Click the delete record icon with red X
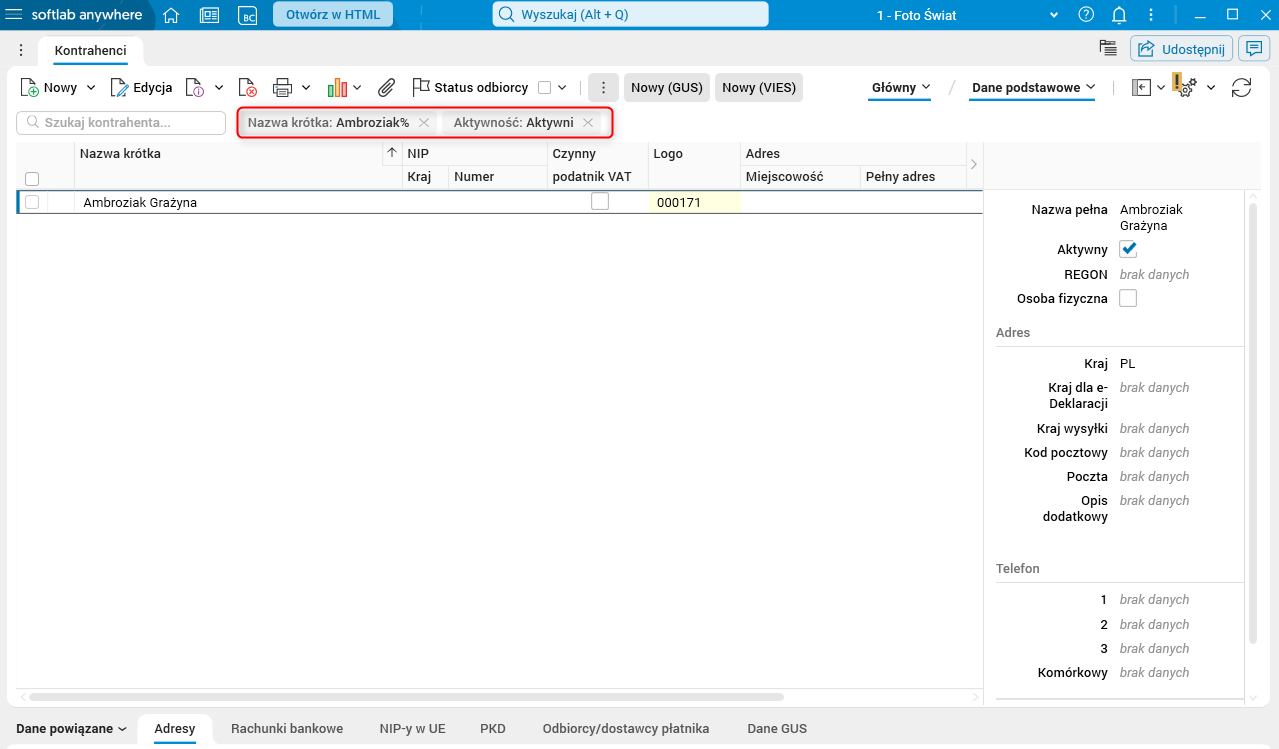The width and height of the screenshot is (1279, 749). pyautogui.click(x=248, y=88)
